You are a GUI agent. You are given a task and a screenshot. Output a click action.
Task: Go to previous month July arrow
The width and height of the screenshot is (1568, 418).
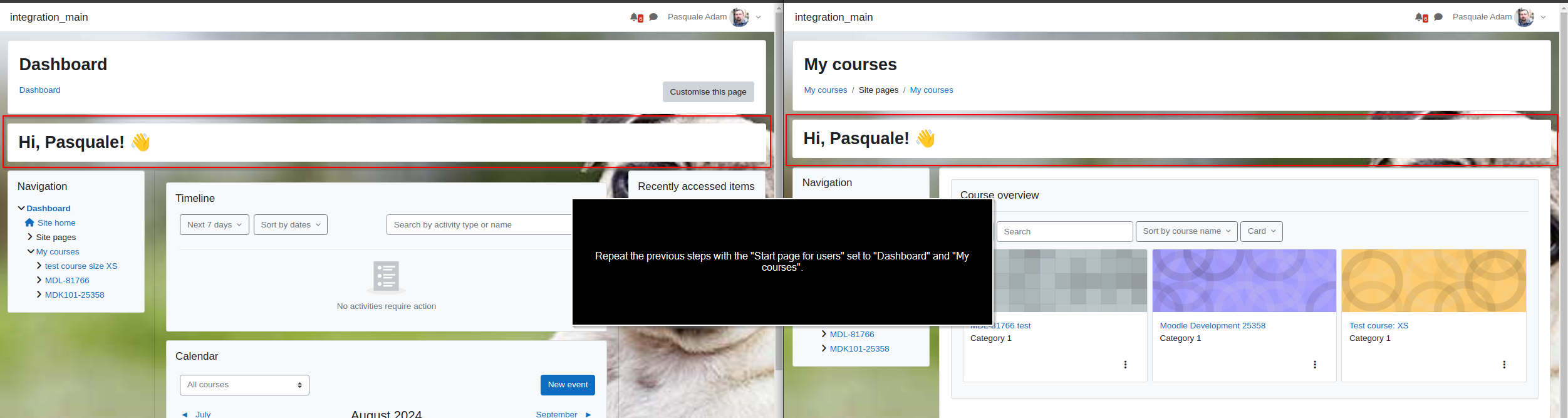coord(184,414)
